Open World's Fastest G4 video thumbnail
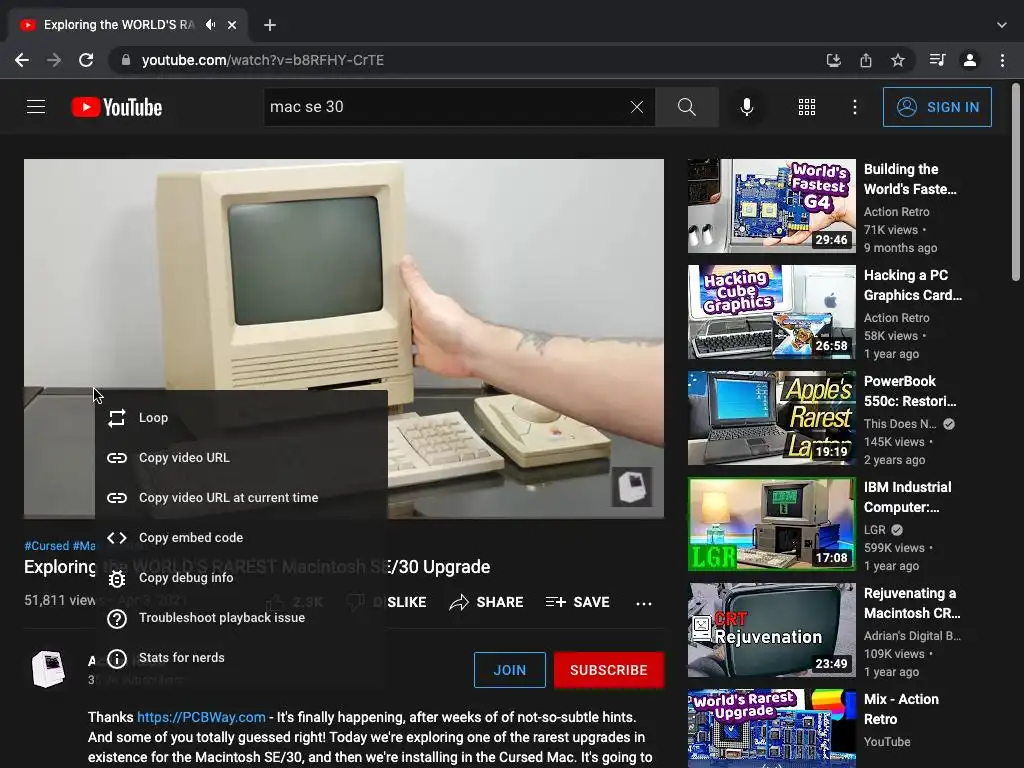This screenshot has height=768, width=1024. (771, 206)
